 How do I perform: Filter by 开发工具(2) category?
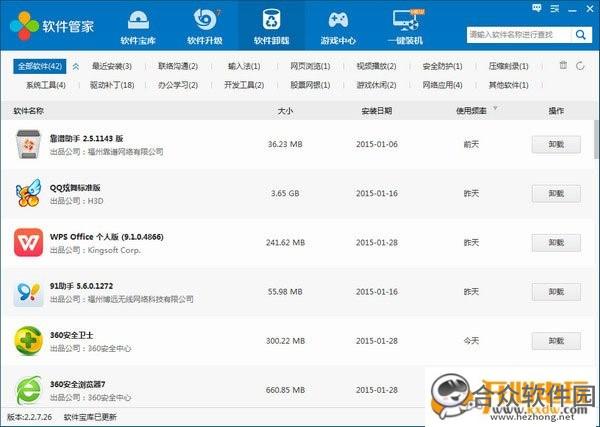244,85
